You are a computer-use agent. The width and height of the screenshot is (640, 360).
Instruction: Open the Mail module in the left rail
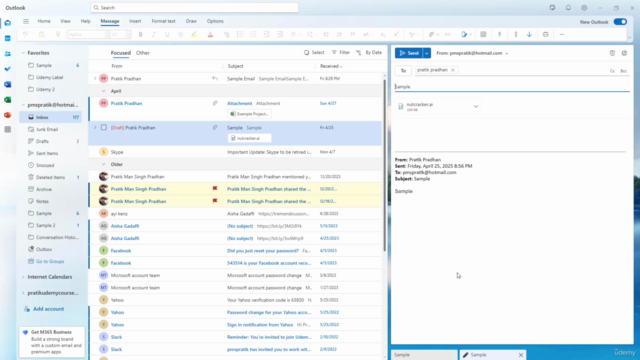click(x=8, y=23)
